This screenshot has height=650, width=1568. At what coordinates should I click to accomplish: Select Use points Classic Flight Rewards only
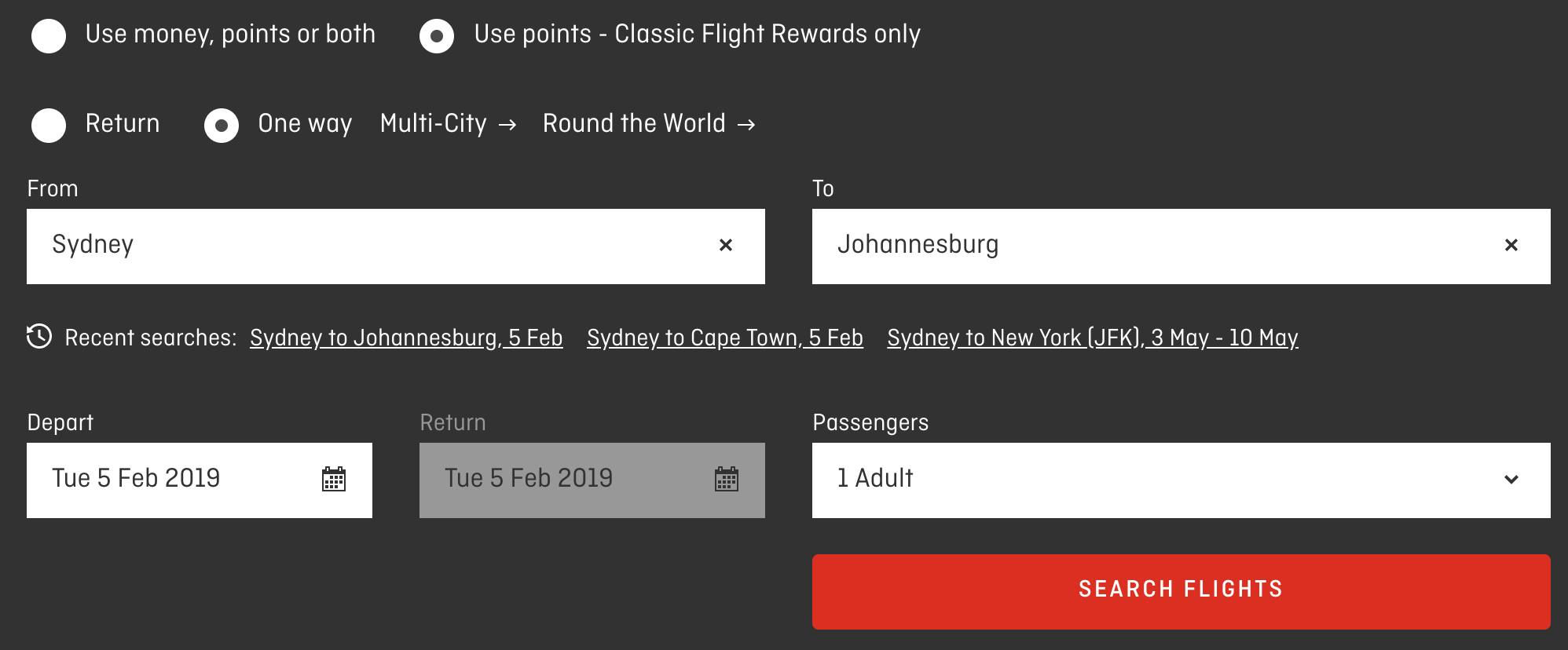click(437, 36)
